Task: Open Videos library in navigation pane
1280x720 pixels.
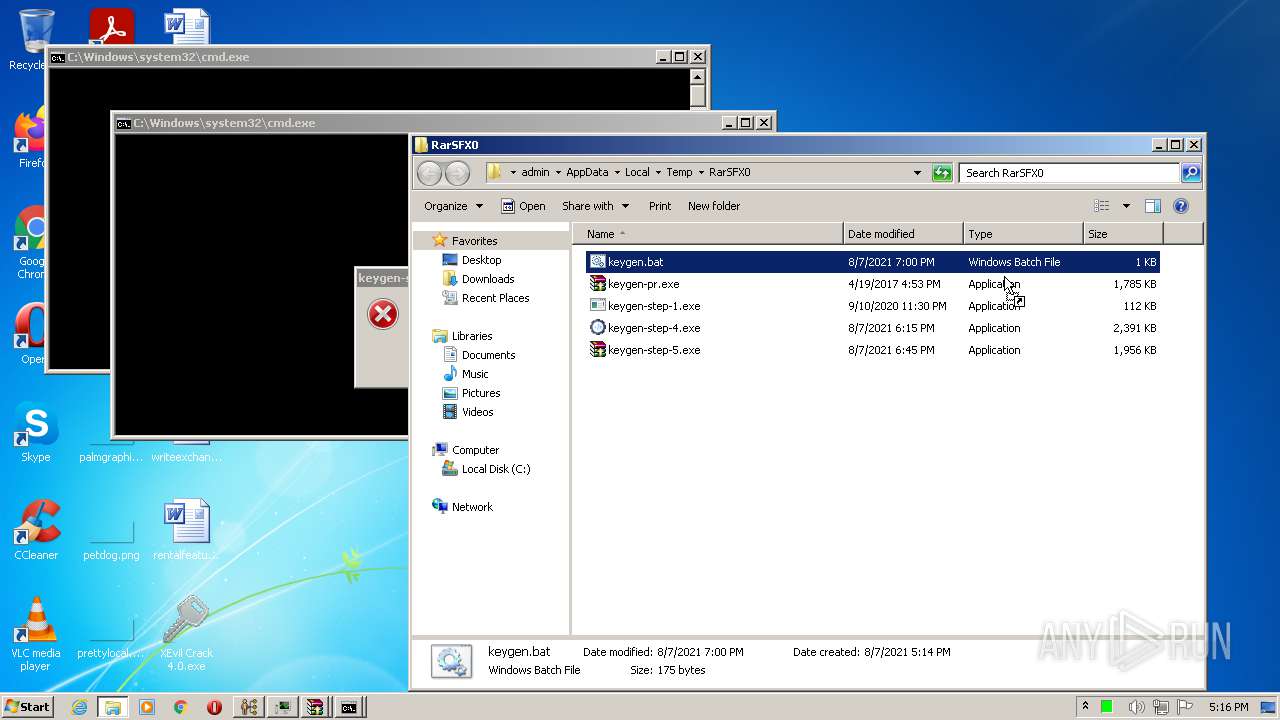Action: tap(477, 412)
